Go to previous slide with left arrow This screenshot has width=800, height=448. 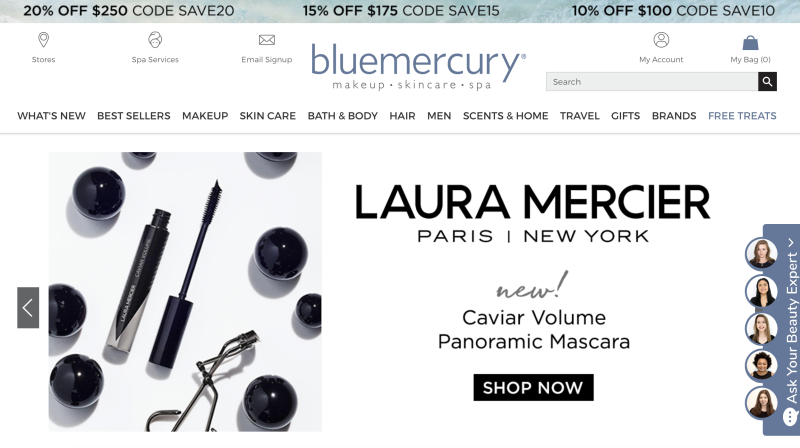point(28,308)
